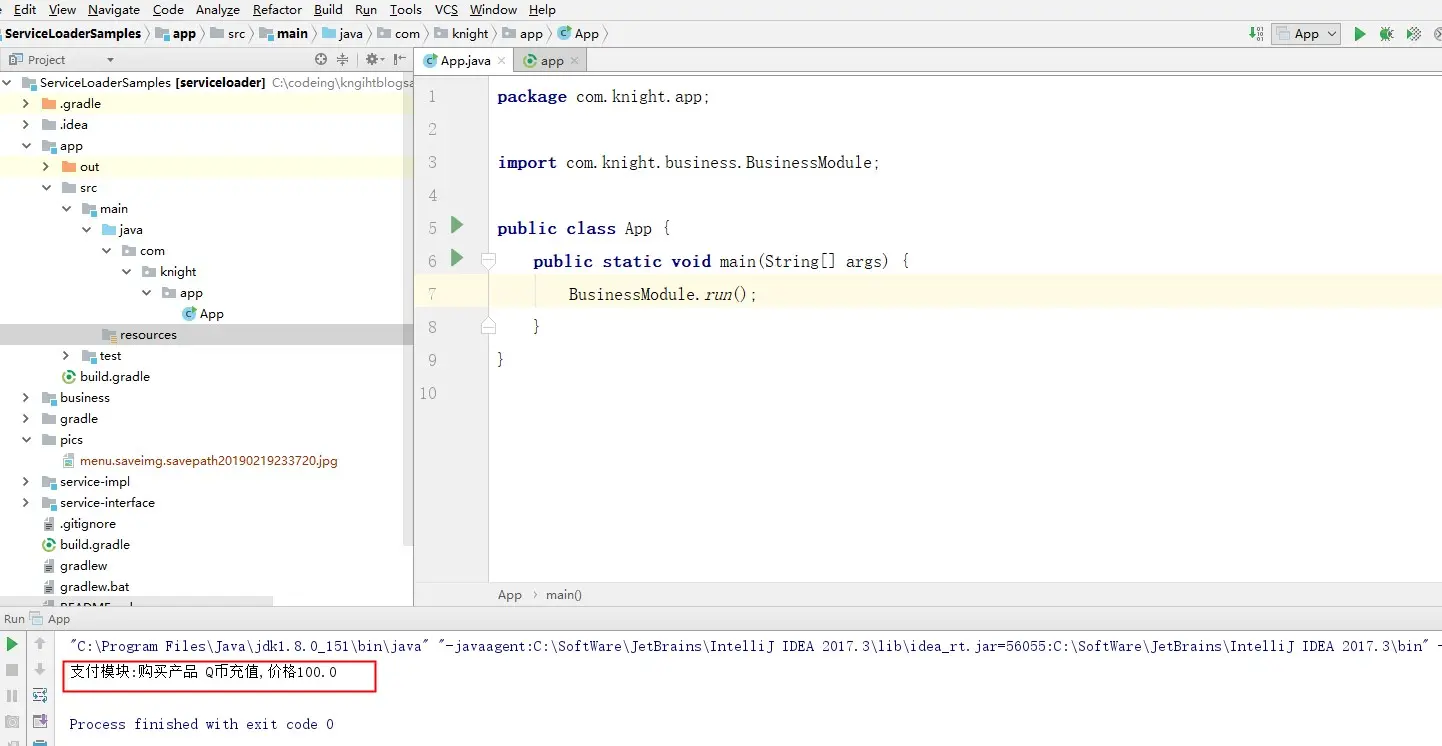Select App class in project tree

pyautogui.click(x=203, y=314)
